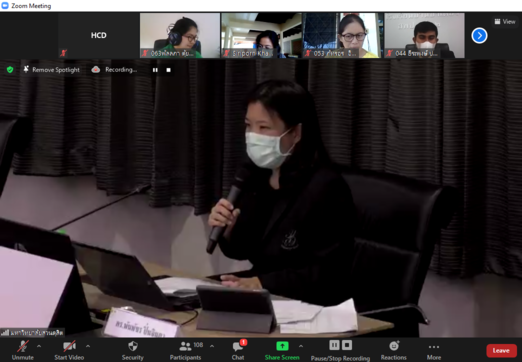Open Chat with unread message badge
Screen dimensions: 522x362
(x=238, y=350)
